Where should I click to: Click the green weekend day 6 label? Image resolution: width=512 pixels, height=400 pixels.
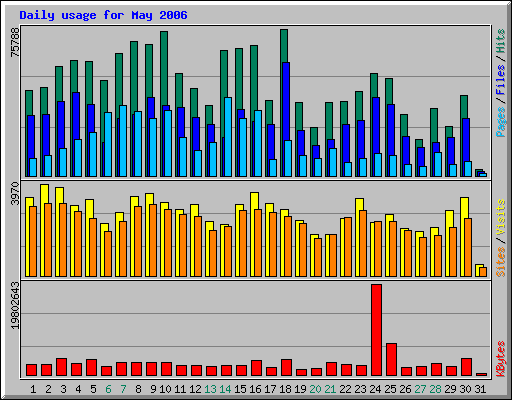pyautogui.click(x=108, y=389)
